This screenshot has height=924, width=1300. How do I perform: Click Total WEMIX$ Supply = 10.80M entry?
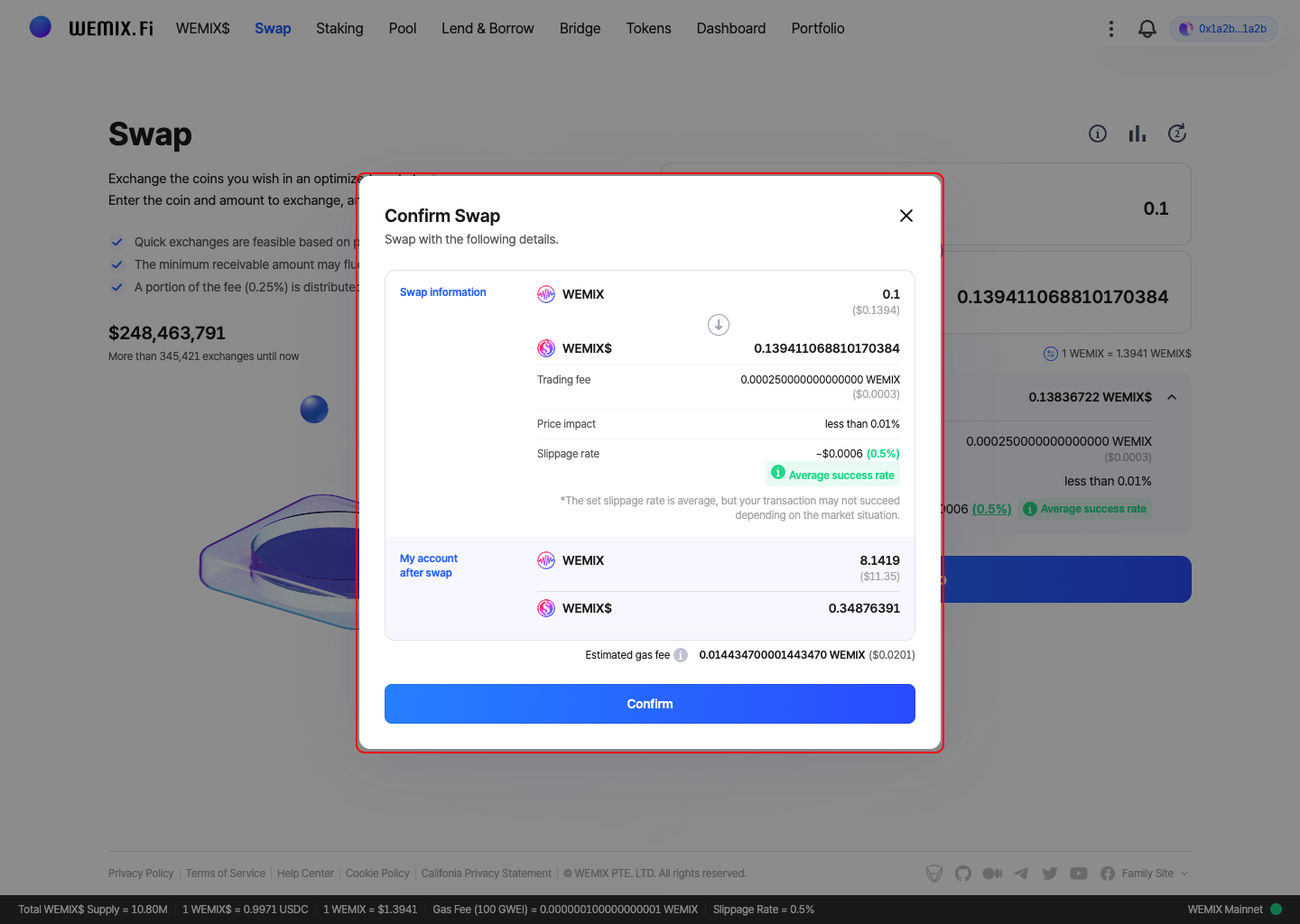tap(93, 910)
